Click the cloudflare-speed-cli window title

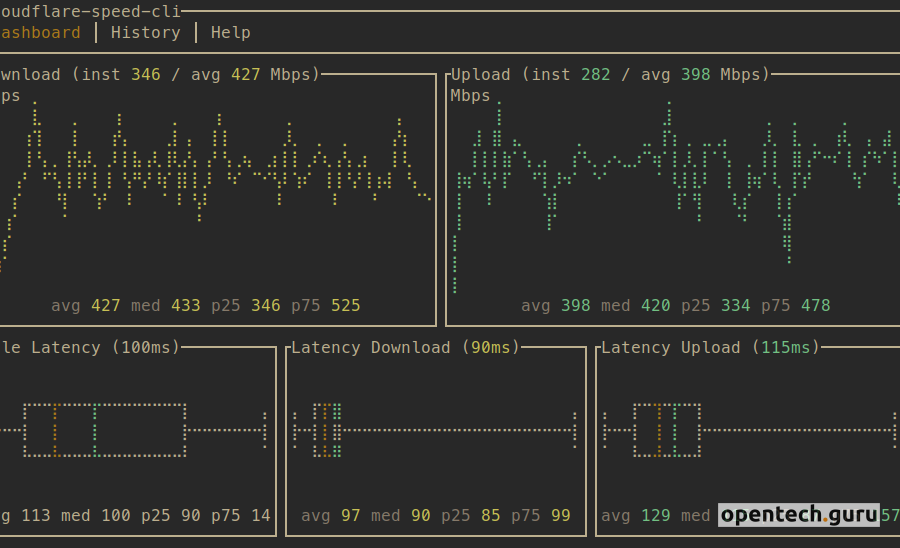pyautogui.click(x=90, y=10)
